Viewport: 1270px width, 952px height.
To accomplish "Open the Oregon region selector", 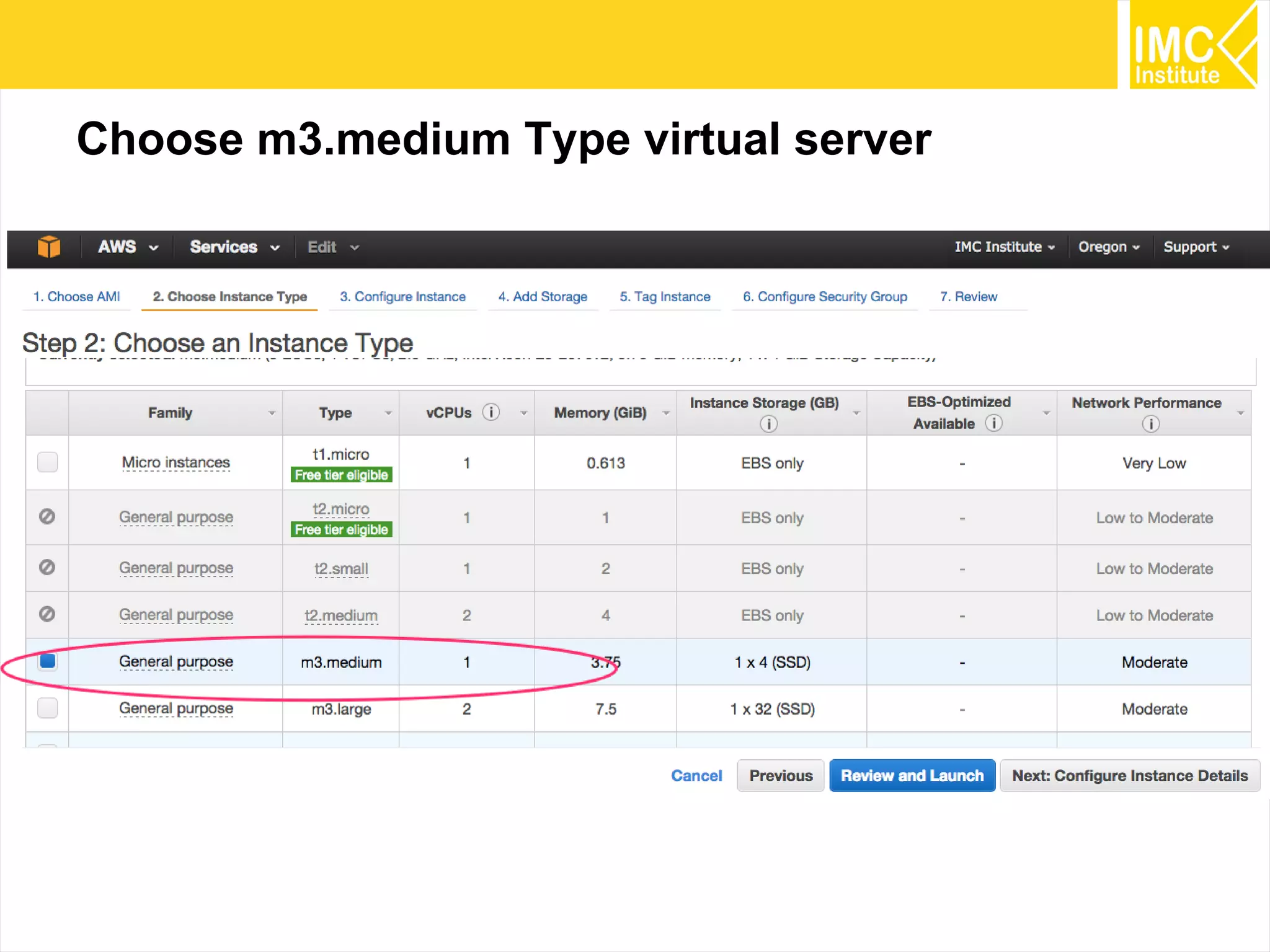I will point(1109,247).
